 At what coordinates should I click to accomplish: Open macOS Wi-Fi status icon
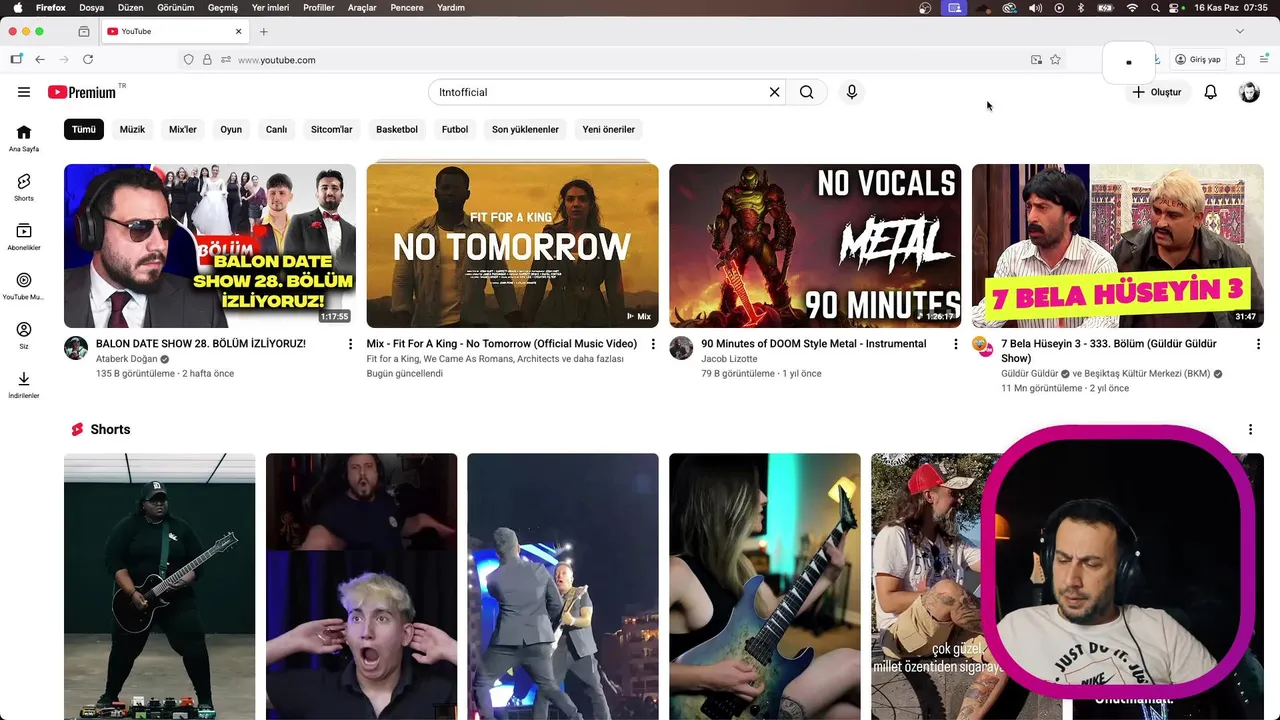coord(1132,7)
